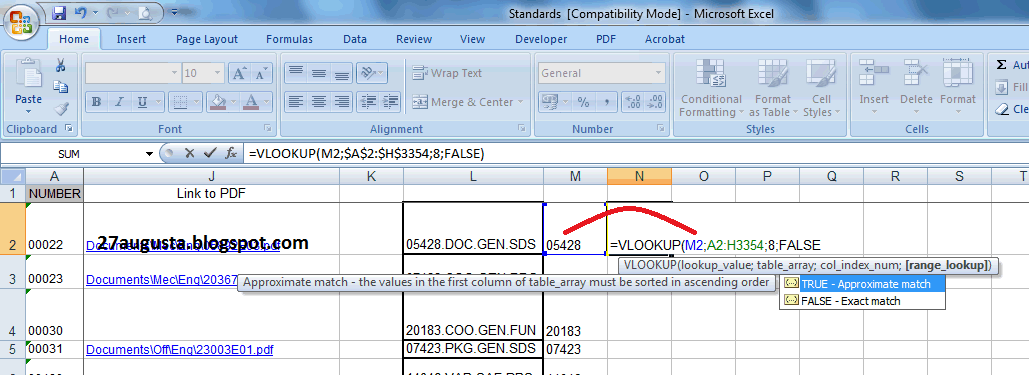Click the Insert Function fx icon

[x=231, y=153]
